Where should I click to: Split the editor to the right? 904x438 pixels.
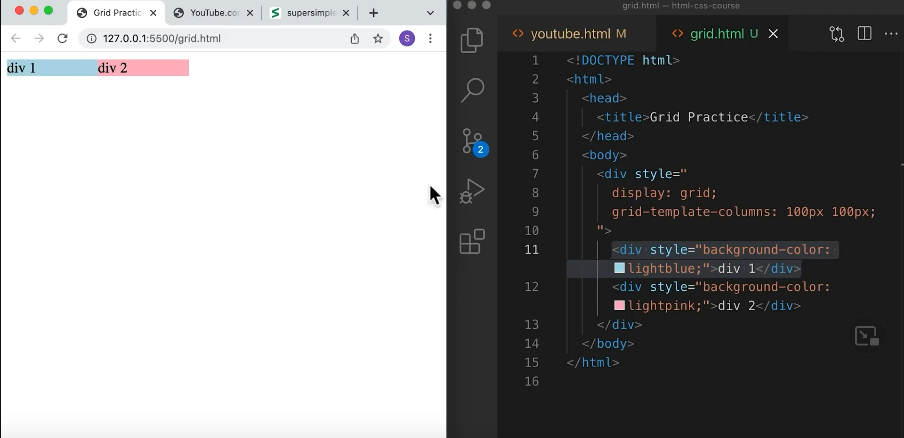tap(864, 34)
